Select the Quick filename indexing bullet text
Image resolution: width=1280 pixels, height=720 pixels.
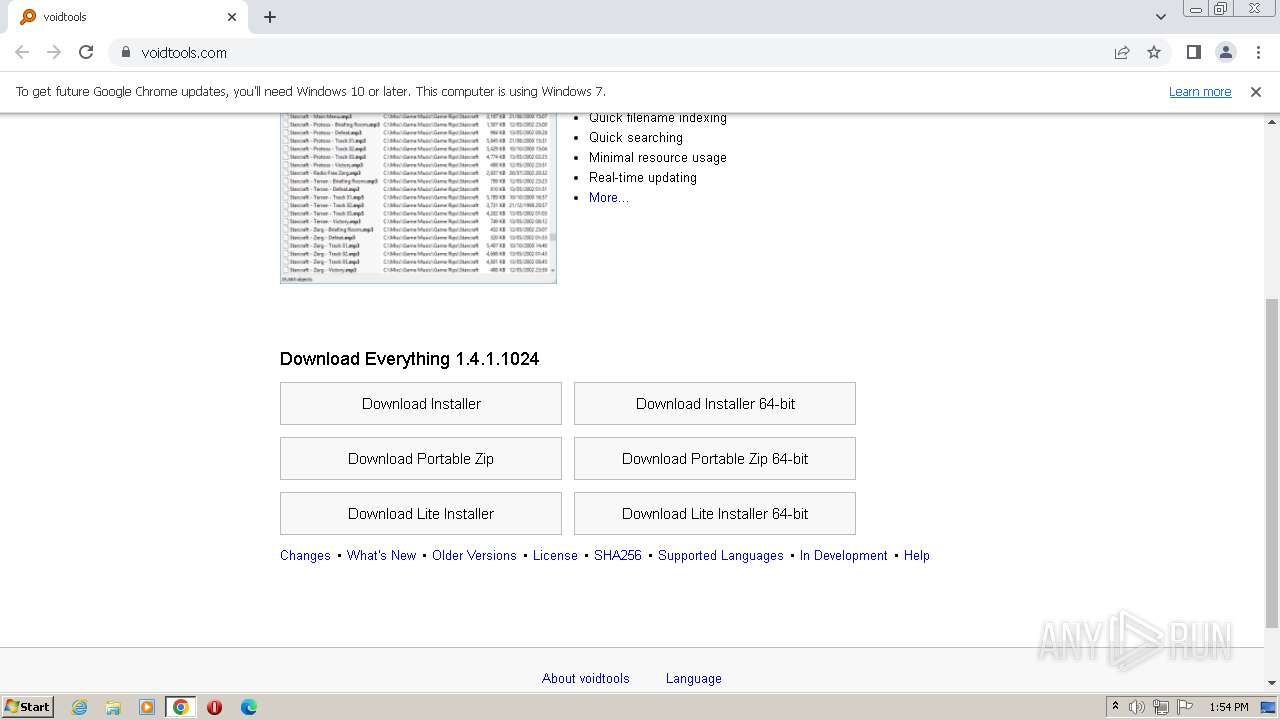658,118
